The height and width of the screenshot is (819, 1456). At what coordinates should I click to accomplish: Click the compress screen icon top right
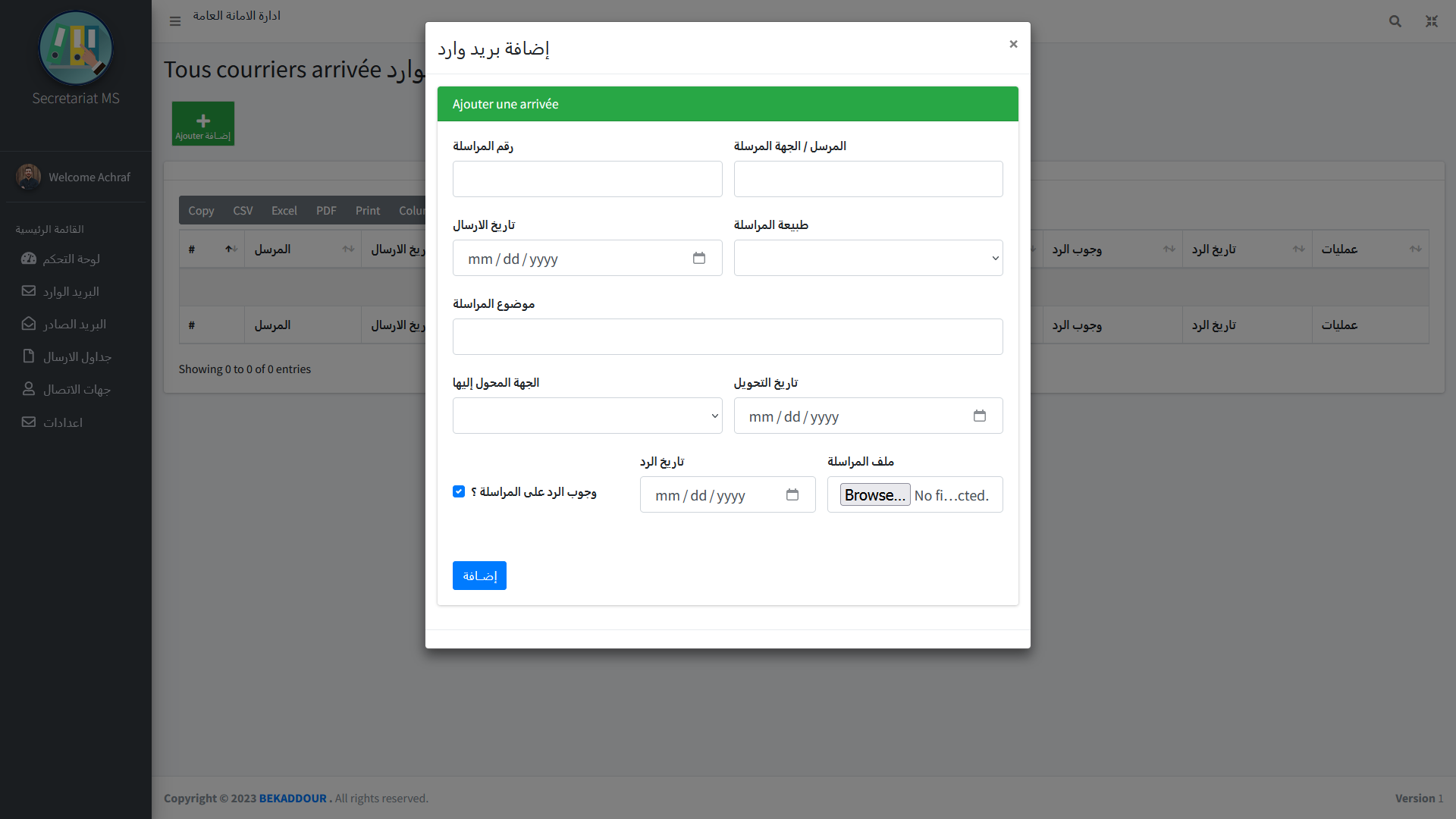[1432, 21]
